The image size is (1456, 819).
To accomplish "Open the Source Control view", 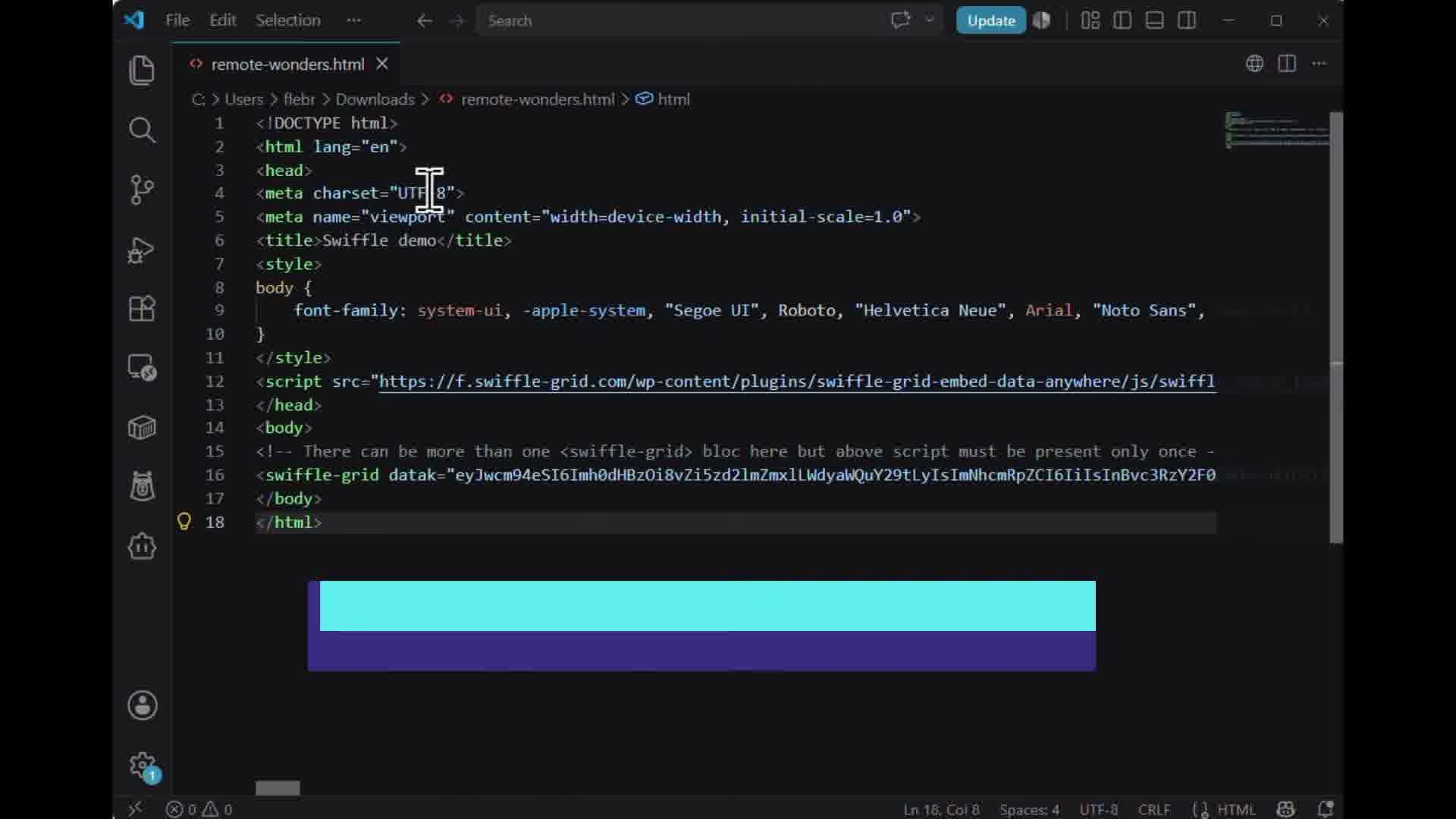I will tap(142, 190).
